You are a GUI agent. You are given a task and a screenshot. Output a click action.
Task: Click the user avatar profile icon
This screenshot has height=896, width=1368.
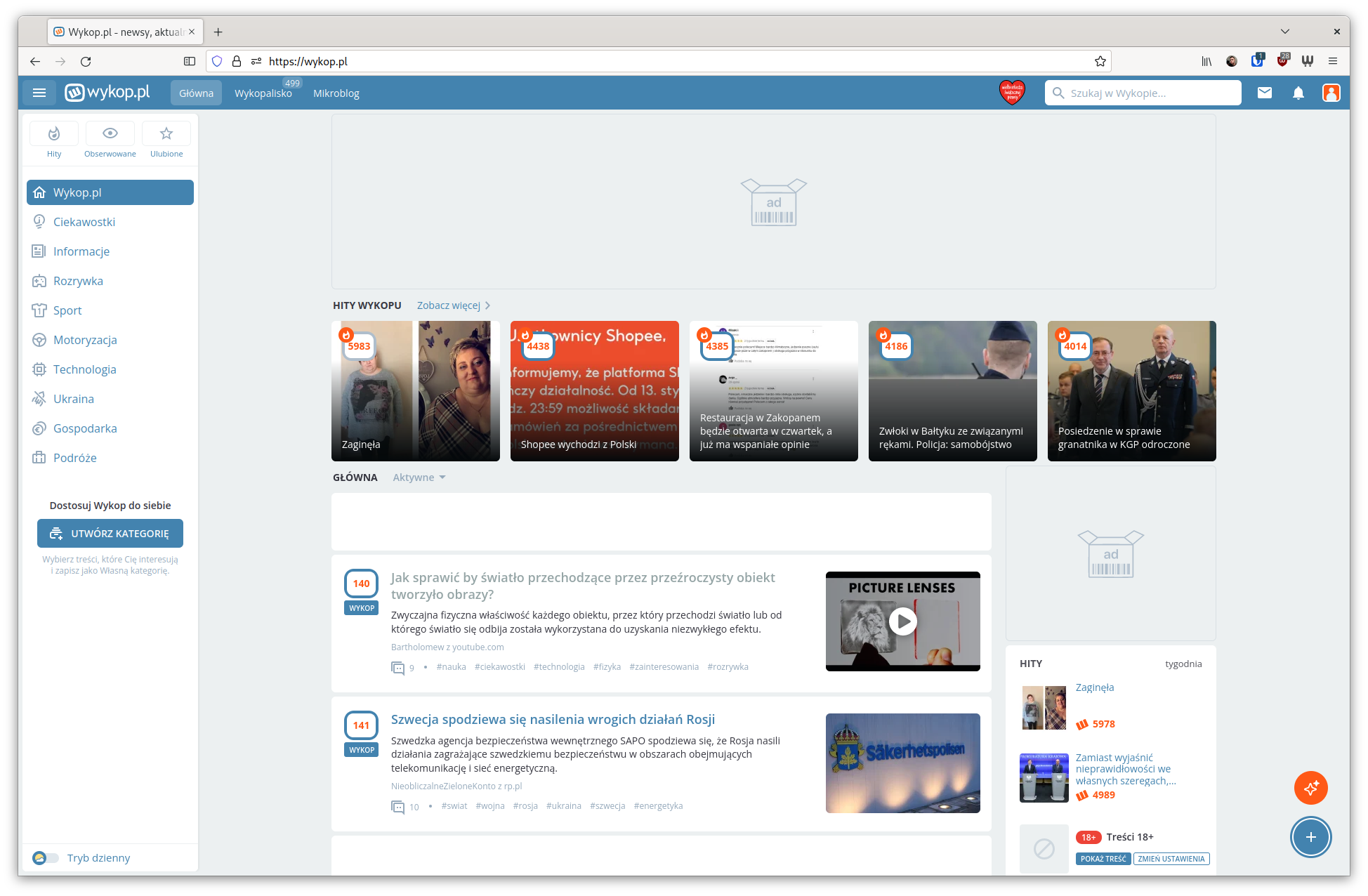tap(1331, 93)
